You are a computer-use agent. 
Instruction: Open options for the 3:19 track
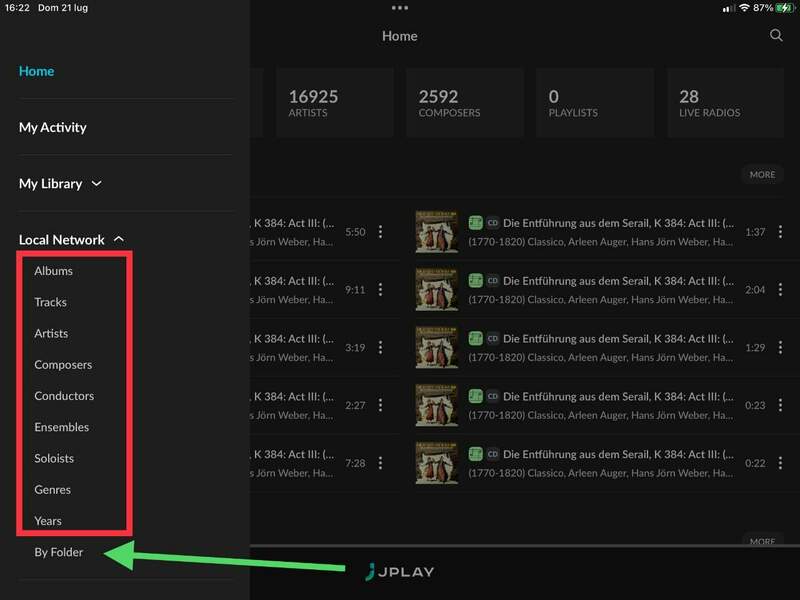pyautogui.click(x=380, y=347)
